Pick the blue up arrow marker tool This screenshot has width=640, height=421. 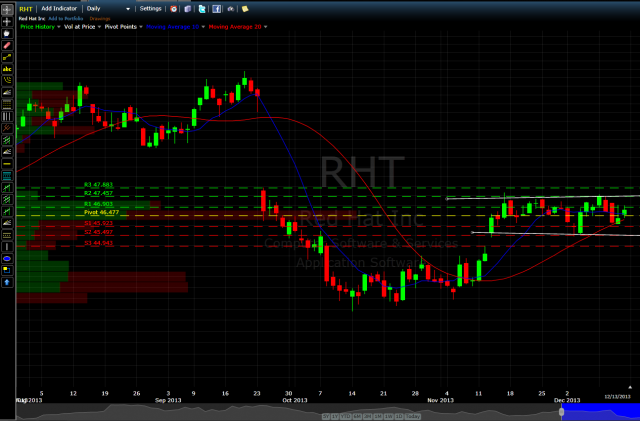7,282
